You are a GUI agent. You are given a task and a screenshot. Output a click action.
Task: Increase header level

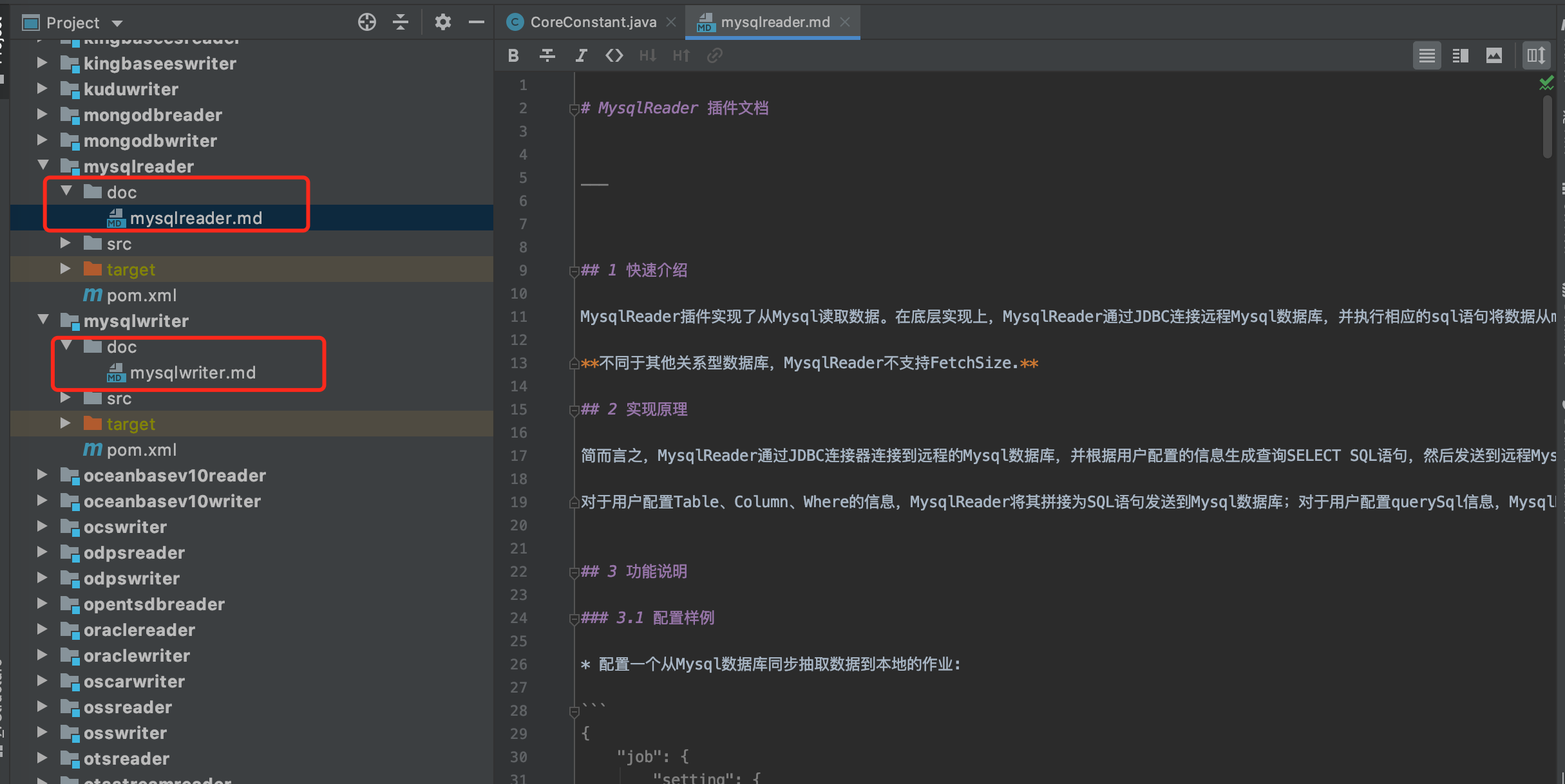[x=681, y=56]
